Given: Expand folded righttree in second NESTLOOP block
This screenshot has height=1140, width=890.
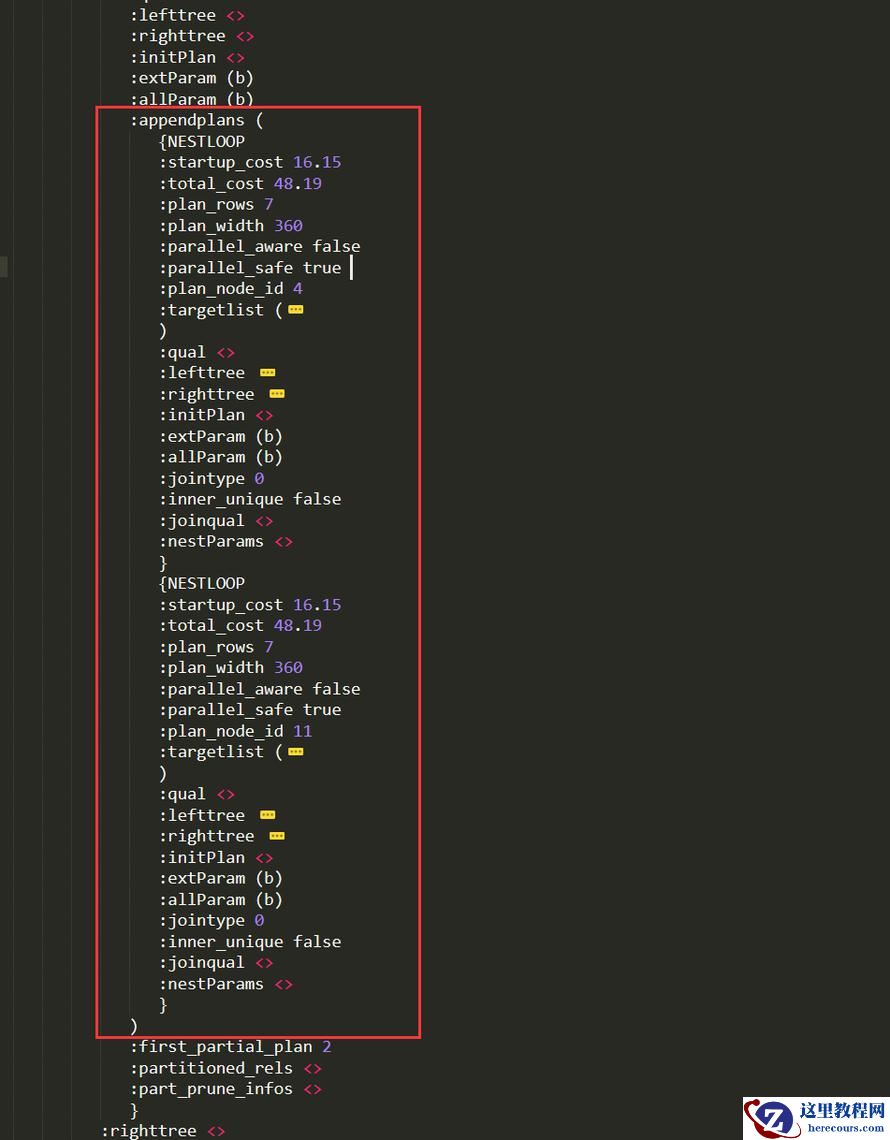Looking at the screenshot, I should (277, 836).
